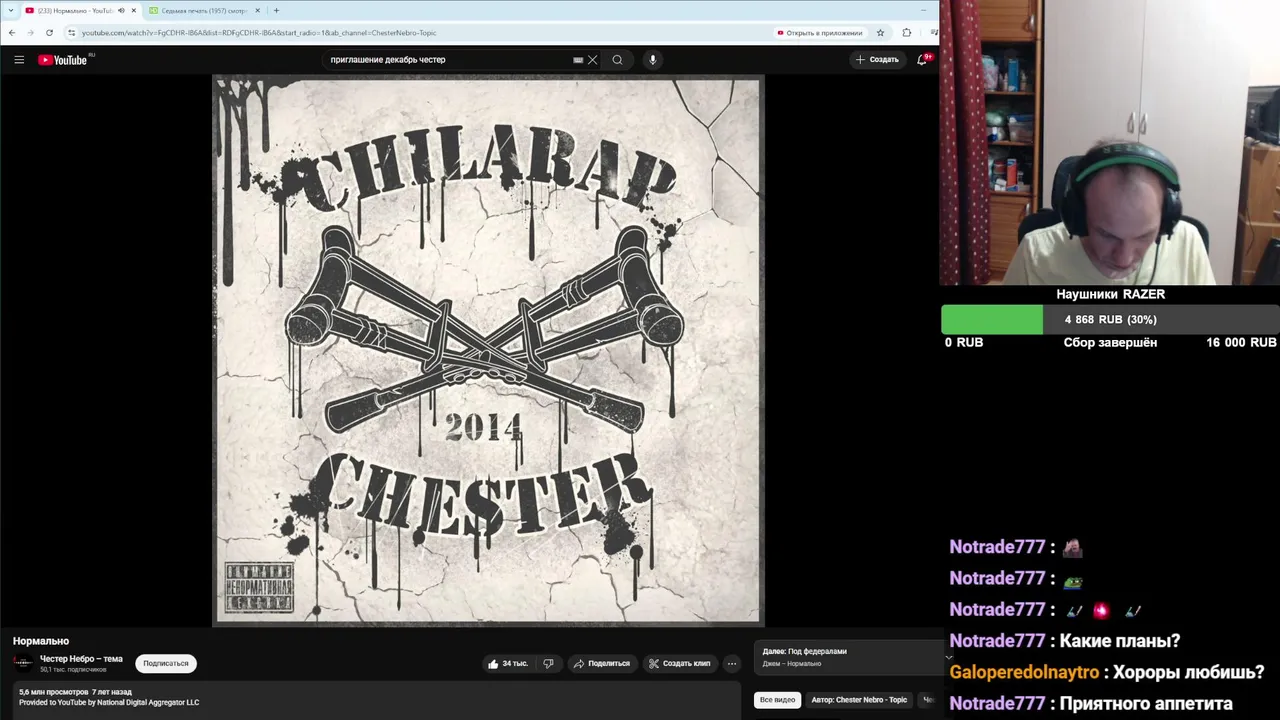The width and height of the screenshot is (1280, 720).
Task: Open more actions three-dot menu
Action: [x=732, y=663]
